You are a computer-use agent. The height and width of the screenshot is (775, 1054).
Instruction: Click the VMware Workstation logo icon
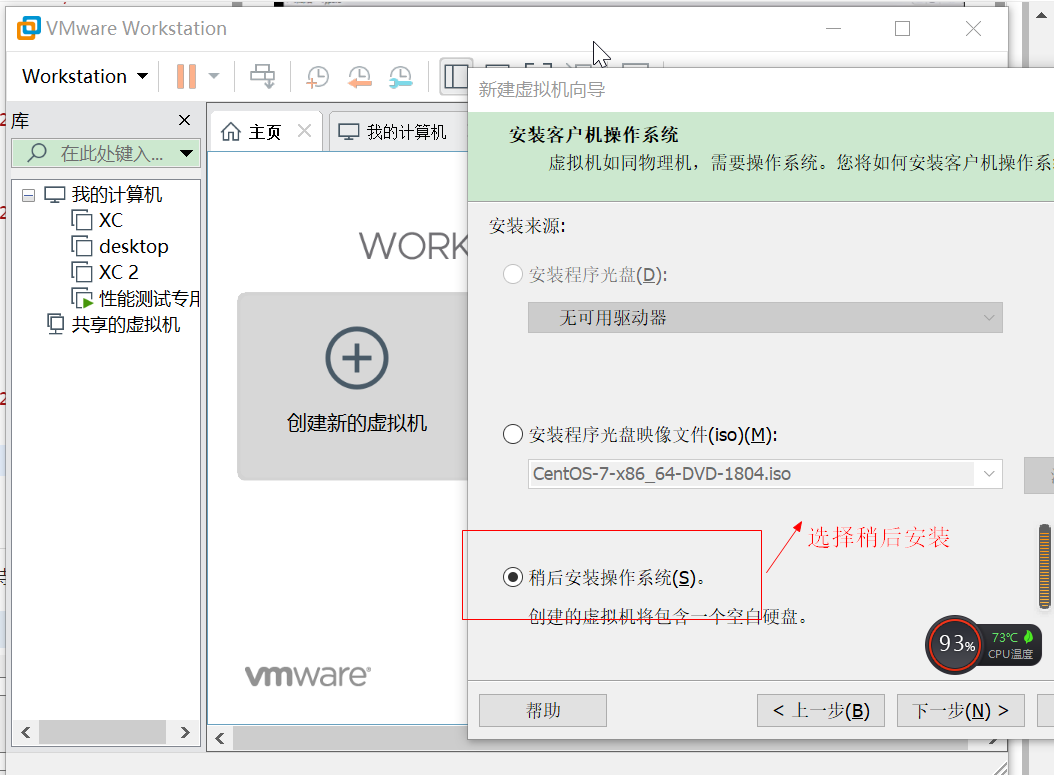tap(29, 28)
